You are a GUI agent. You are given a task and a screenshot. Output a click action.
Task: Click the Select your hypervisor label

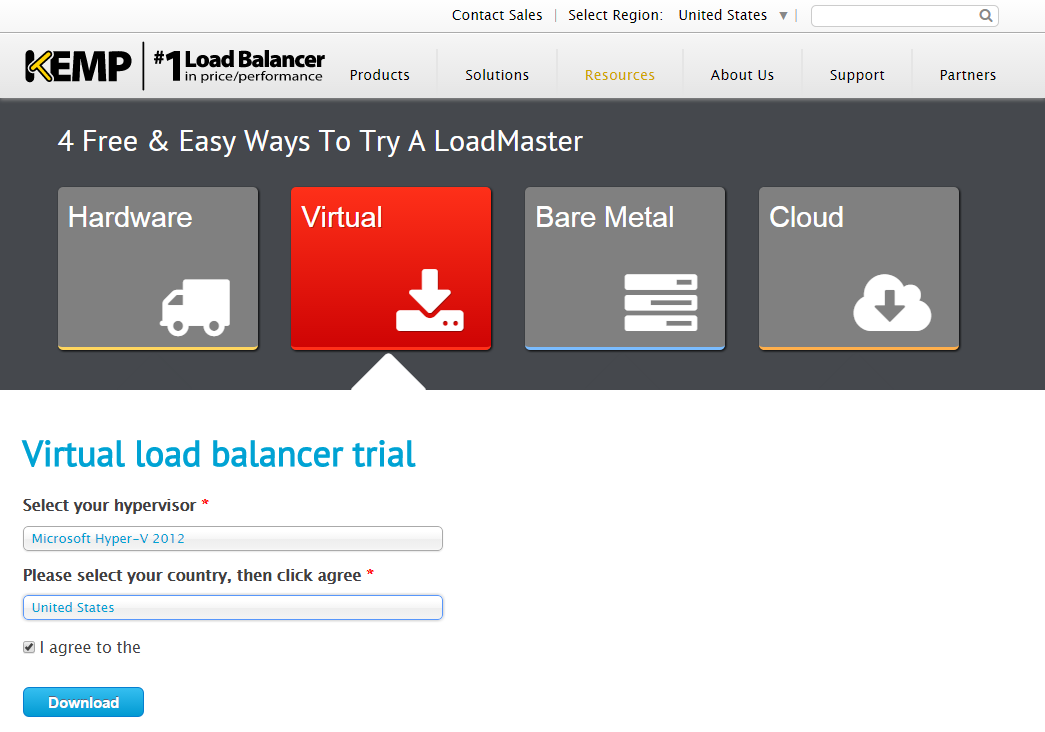[x=109, y=505]
